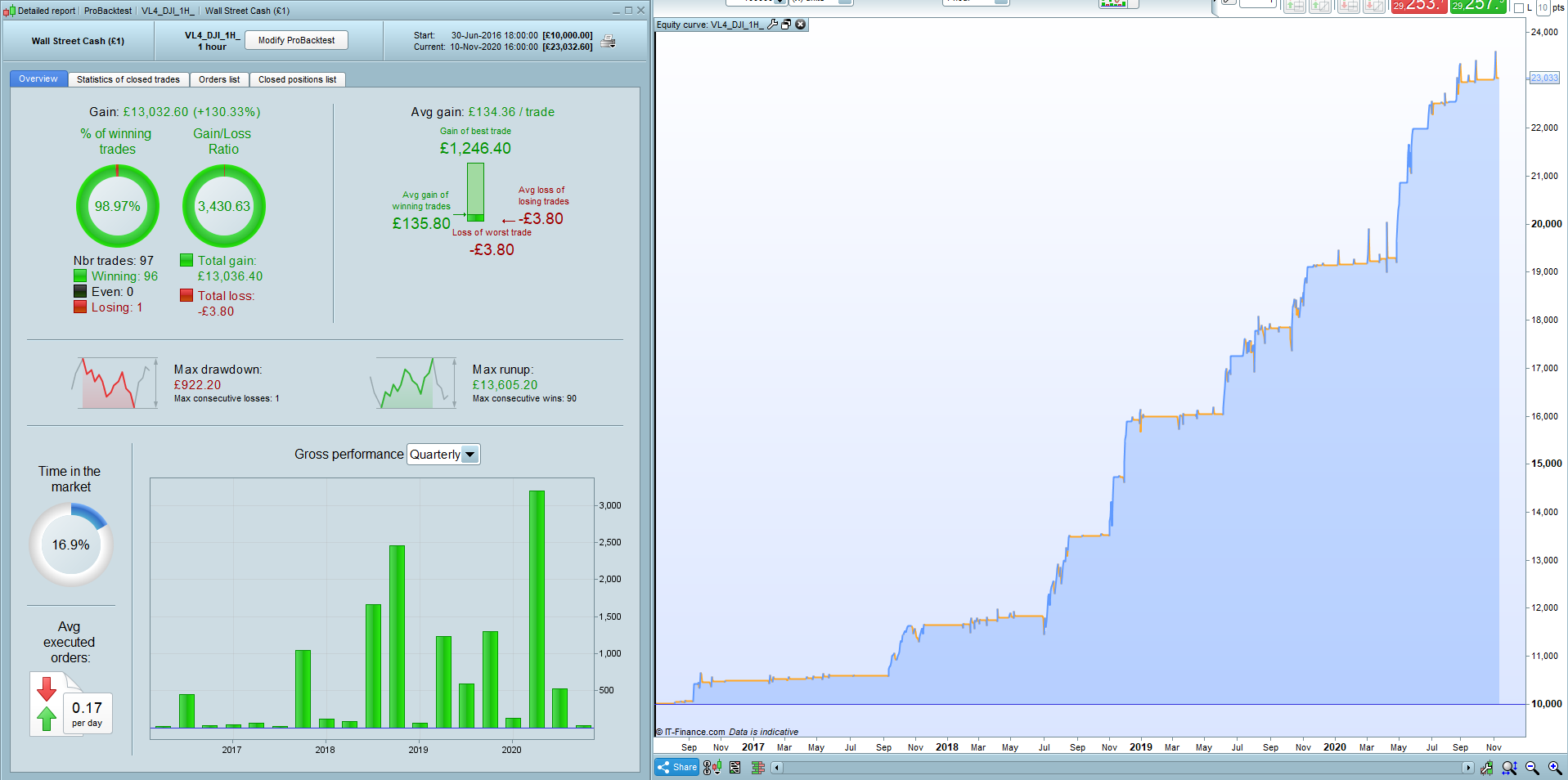Click the Max consecutive wins: 90 text

(x=524, y=399)
